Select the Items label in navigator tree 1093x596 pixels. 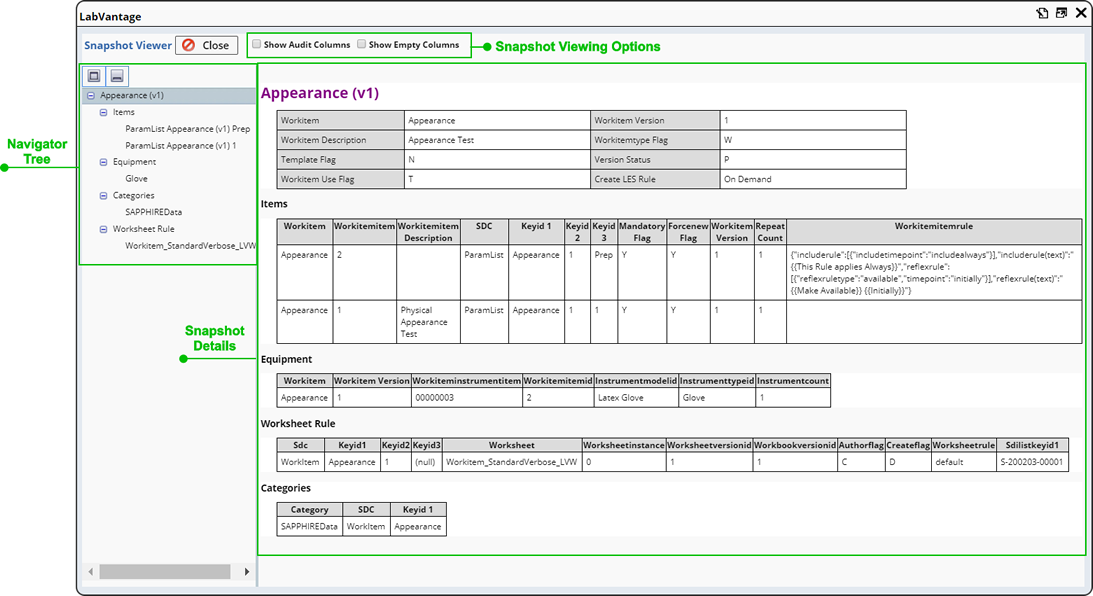123,112
